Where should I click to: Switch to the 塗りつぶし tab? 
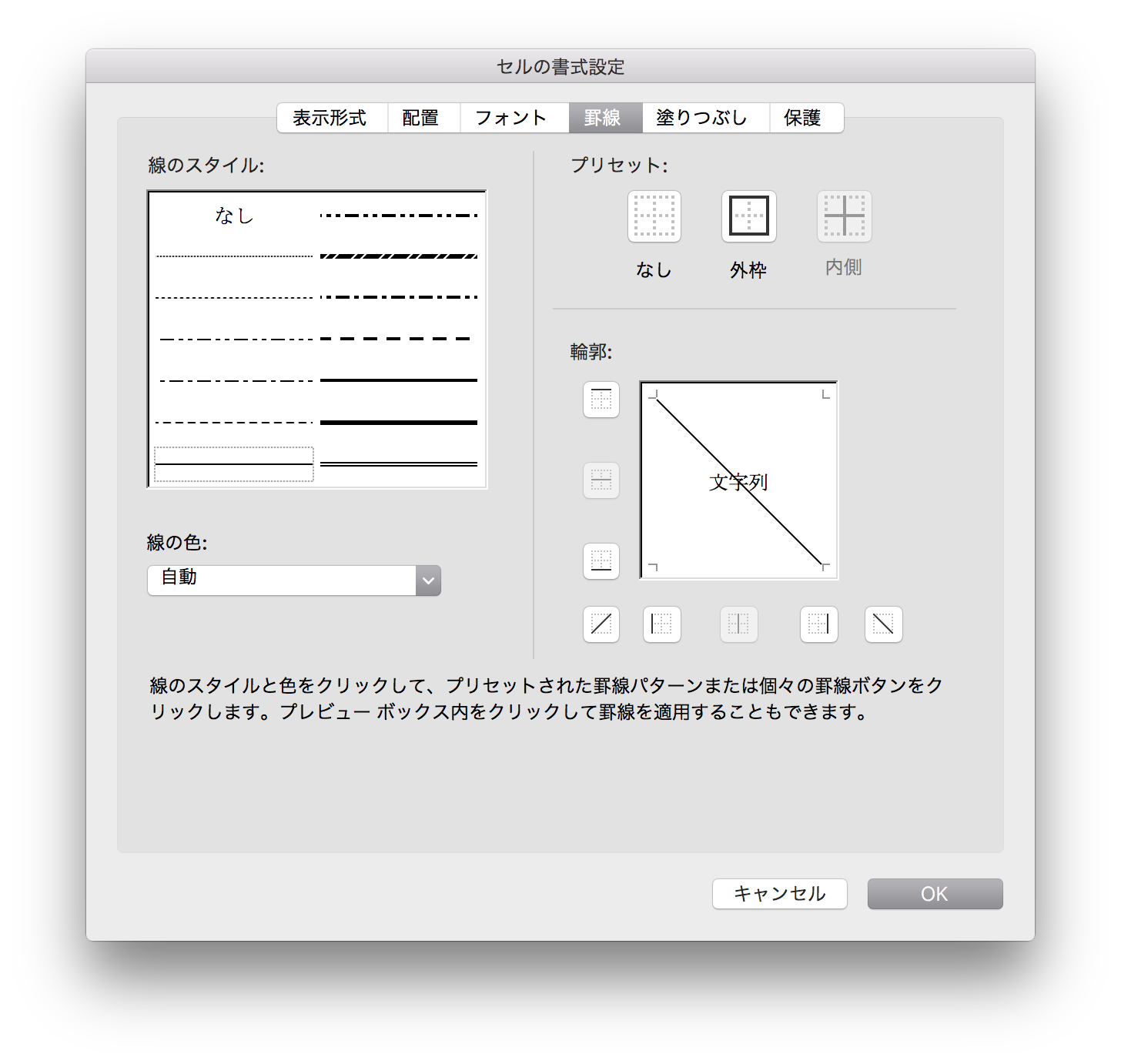(706, 118)
